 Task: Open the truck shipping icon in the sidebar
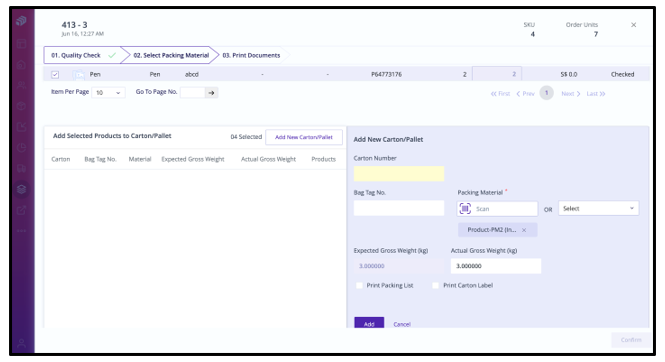[x=21, y=168]
